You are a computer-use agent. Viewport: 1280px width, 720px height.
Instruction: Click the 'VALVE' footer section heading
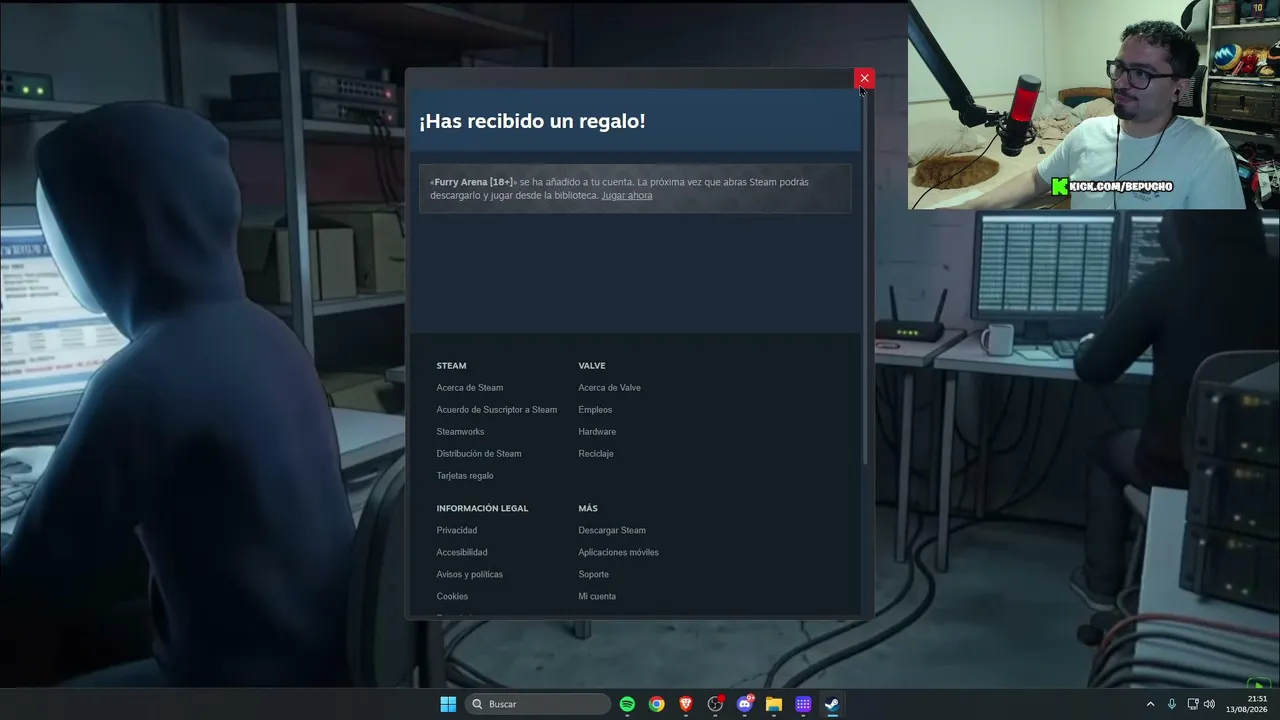[x=592, y=366]
